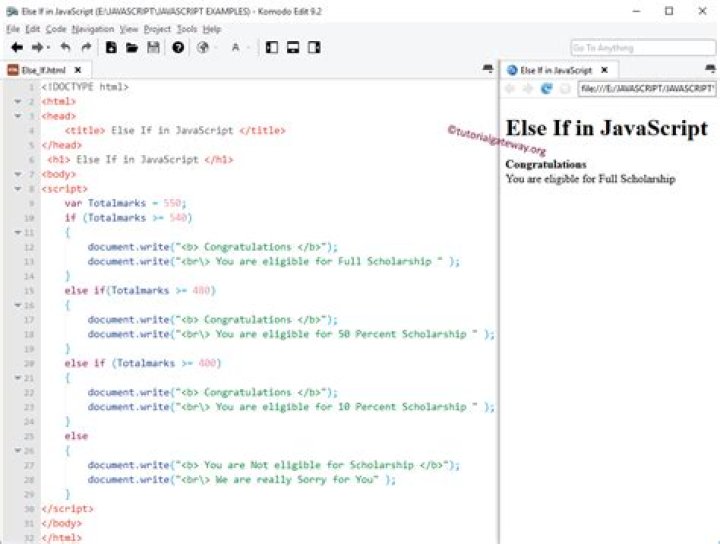Screen dimensions: 720x544
Task: Click the preview browser URL field
Action: pyautogui.click(x=647, y=89)
